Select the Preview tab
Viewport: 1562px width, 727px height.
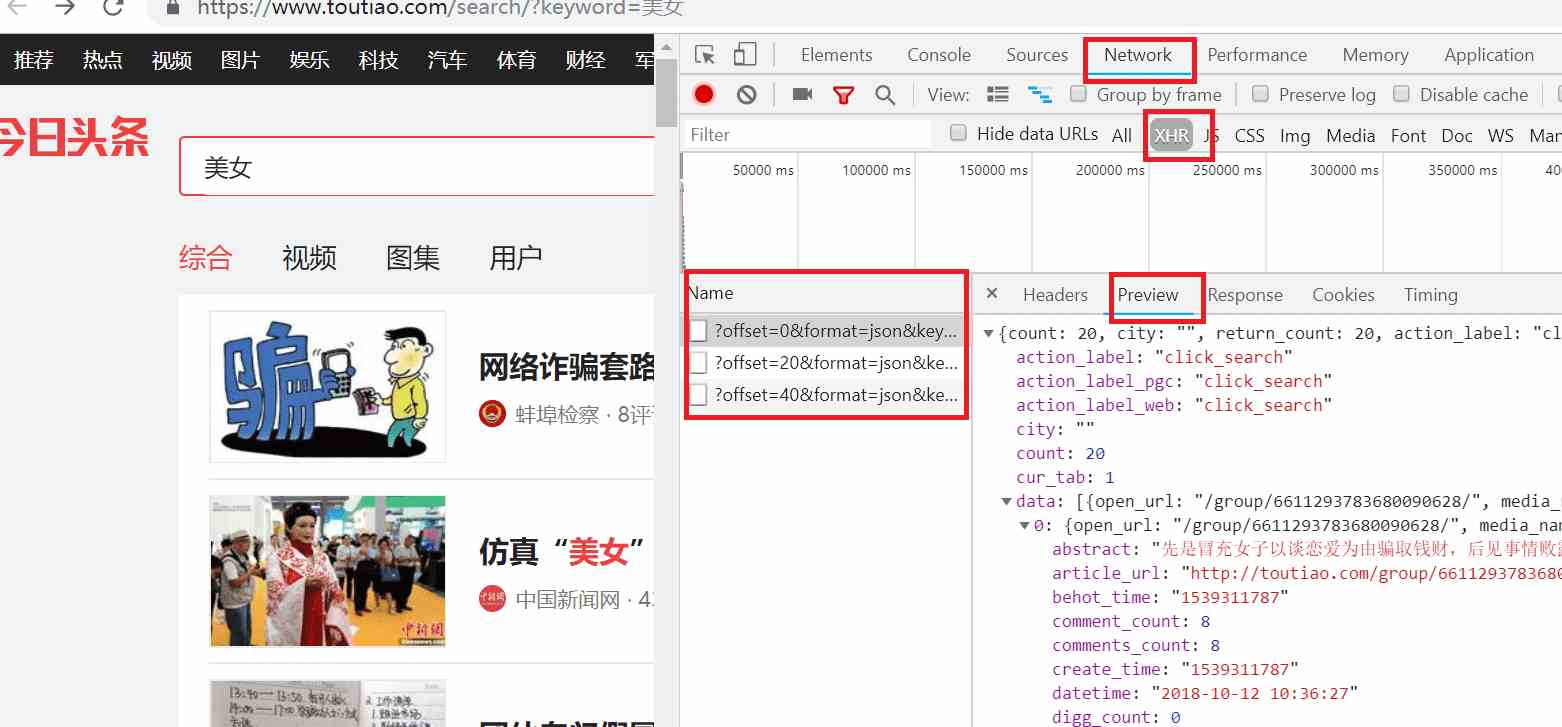[x=1148, y=295]
